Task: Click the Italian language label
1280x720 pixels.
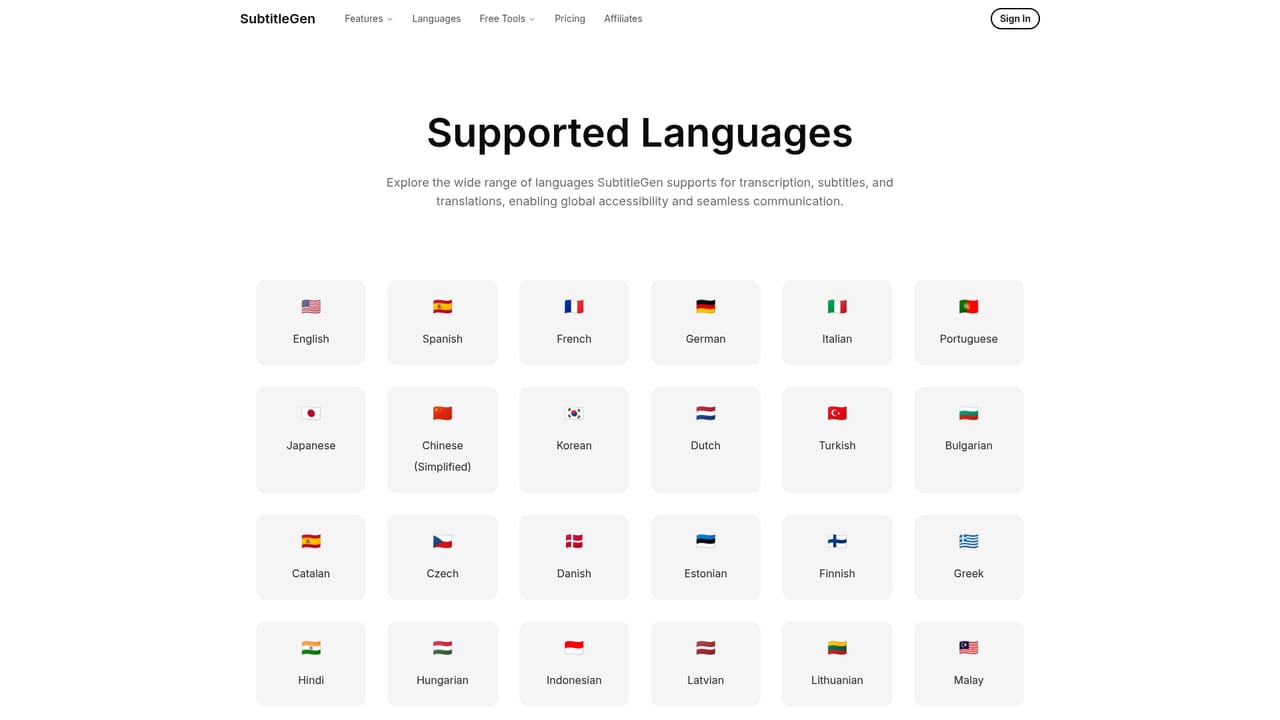Action: coord(837,339)
